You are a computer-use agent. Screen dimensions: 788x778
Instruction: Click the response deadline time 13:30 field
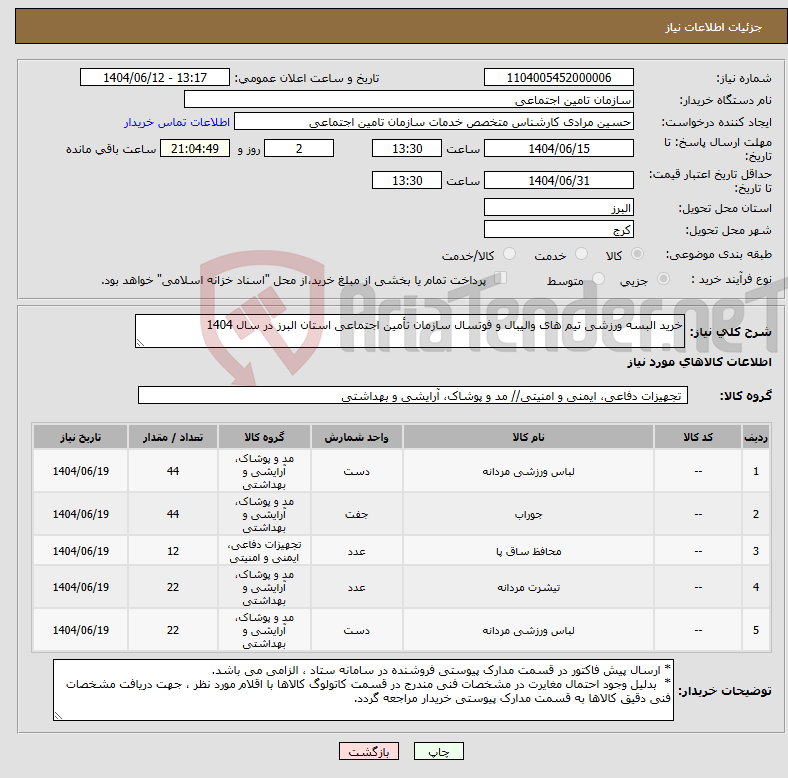tap(407, 149)
